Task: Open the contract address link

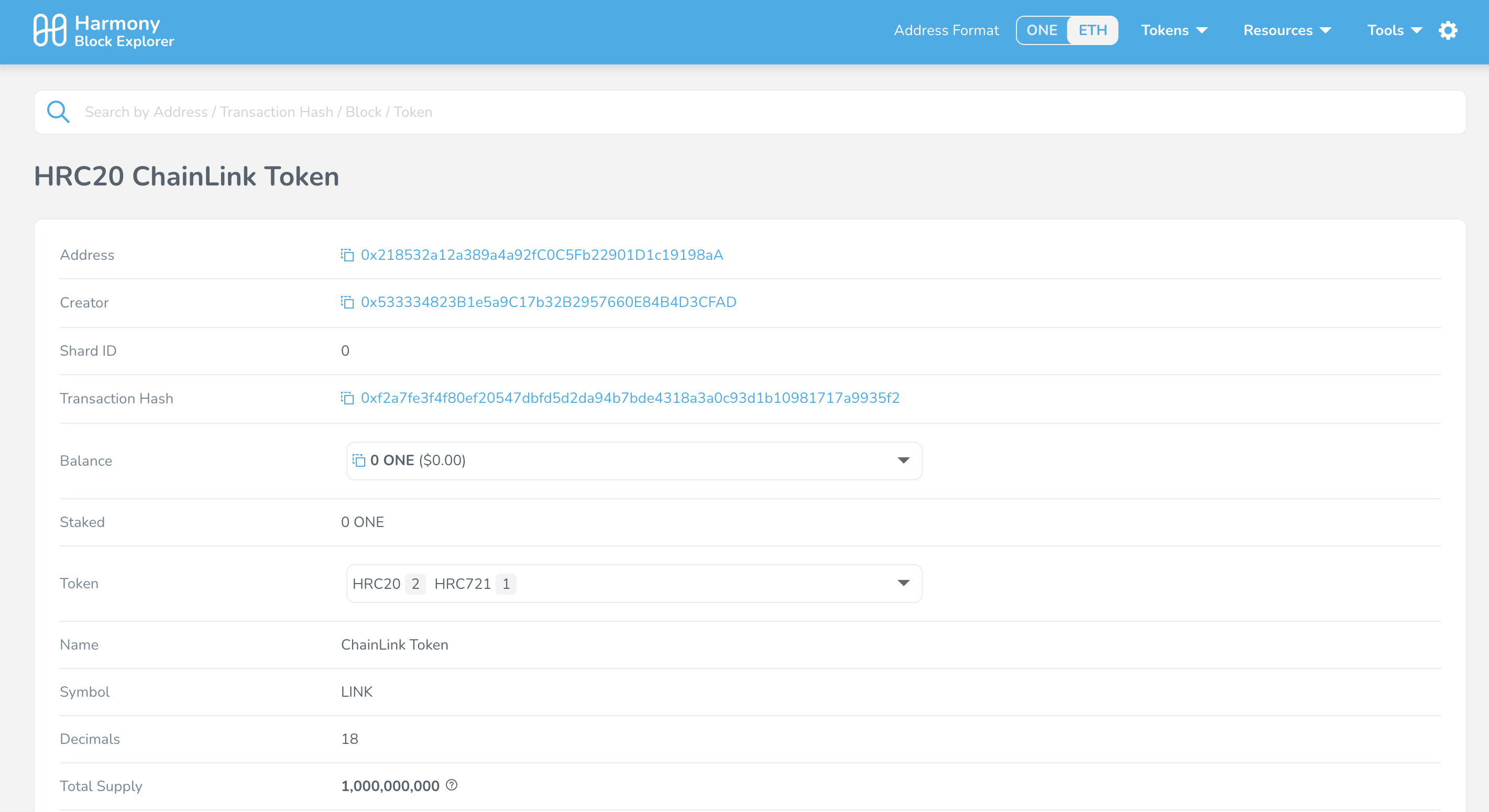Action: [x=542, y=255]
